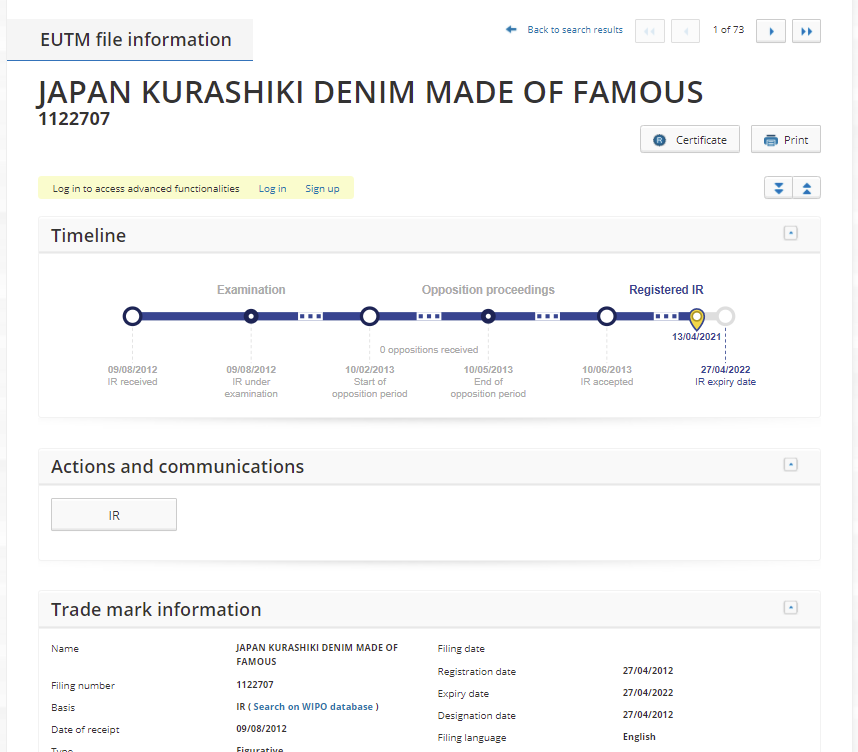Jump to last result button
The height and width of the screenshot is (752, 858).
pyautogui.click(x=806, y=31)
